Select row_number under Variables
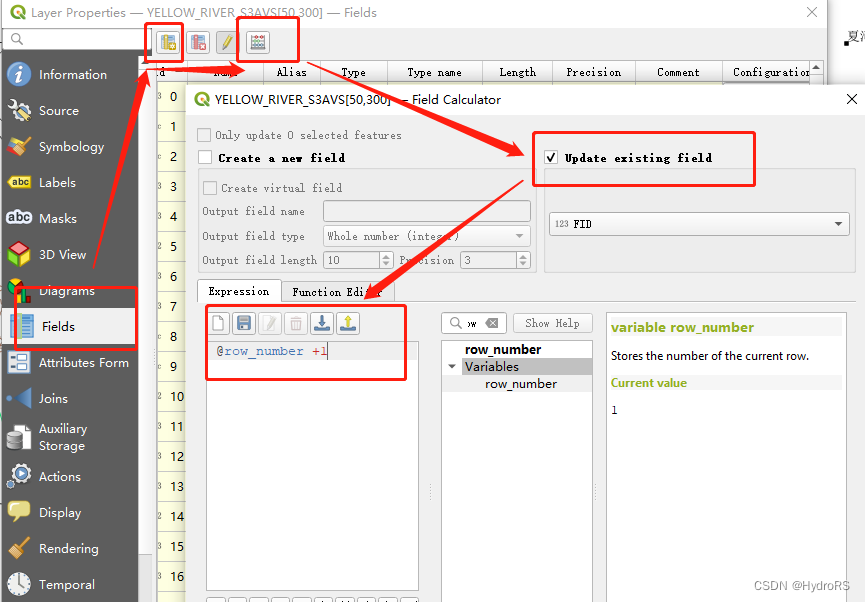Screen dimensions: 865x602 pos(521,384)
